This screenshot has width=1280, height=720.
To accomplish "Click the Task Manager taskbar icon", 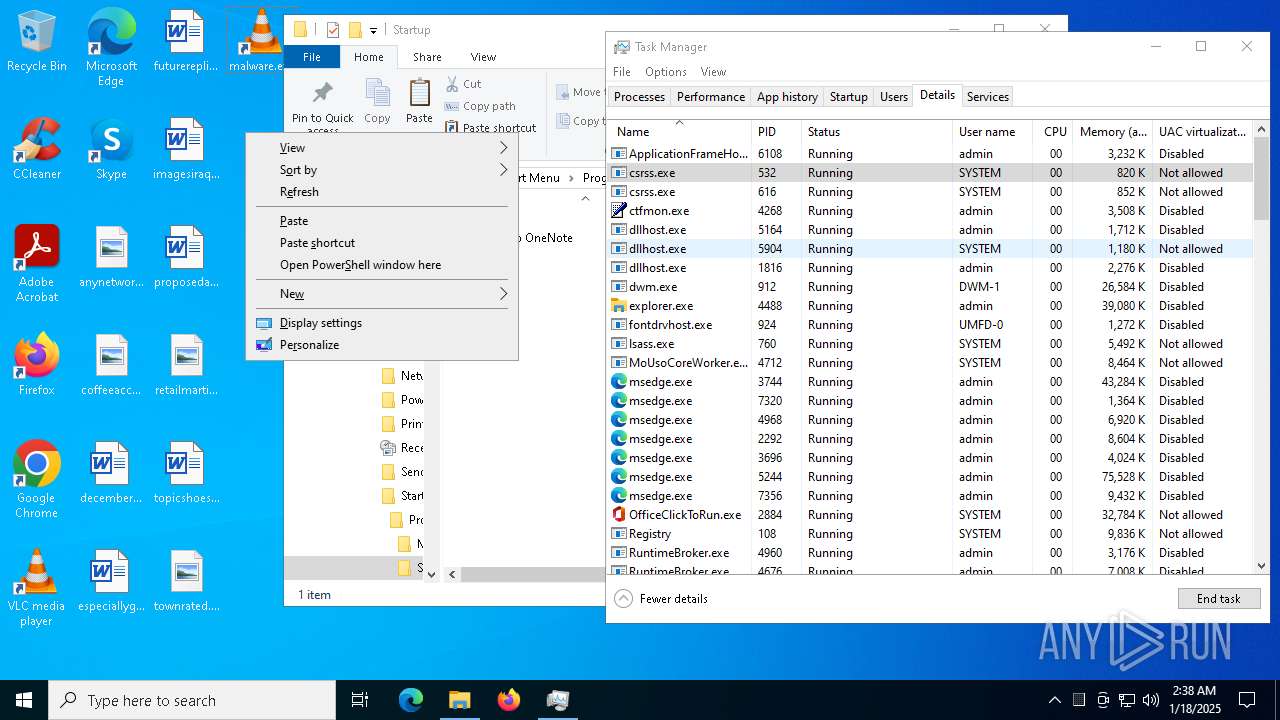I will click(x=557, y=700).
